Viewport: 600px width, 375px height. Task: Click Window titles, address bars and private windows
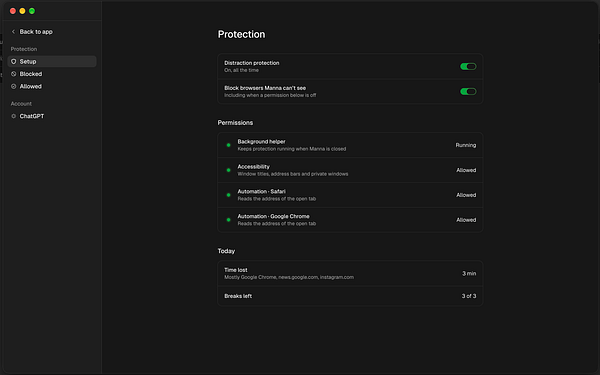point(293,174)
